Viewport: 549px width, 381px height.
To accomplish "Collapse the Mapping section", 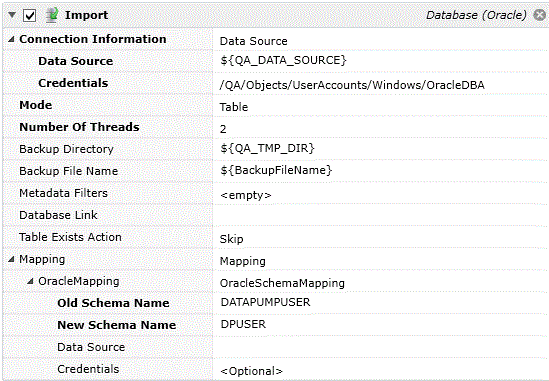I will coord(11,259).
